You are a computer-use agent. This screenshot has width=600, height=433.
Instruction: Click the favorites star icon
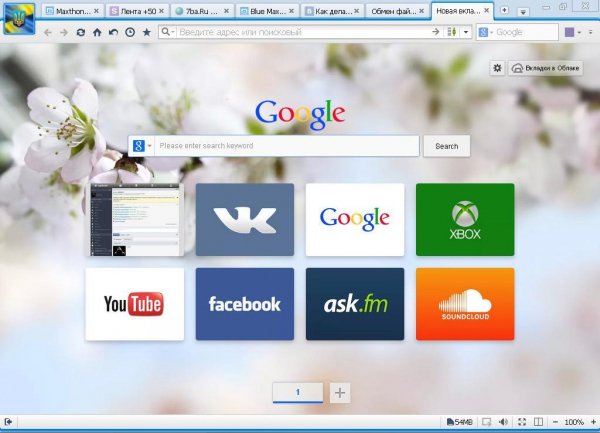pos(147,33)
